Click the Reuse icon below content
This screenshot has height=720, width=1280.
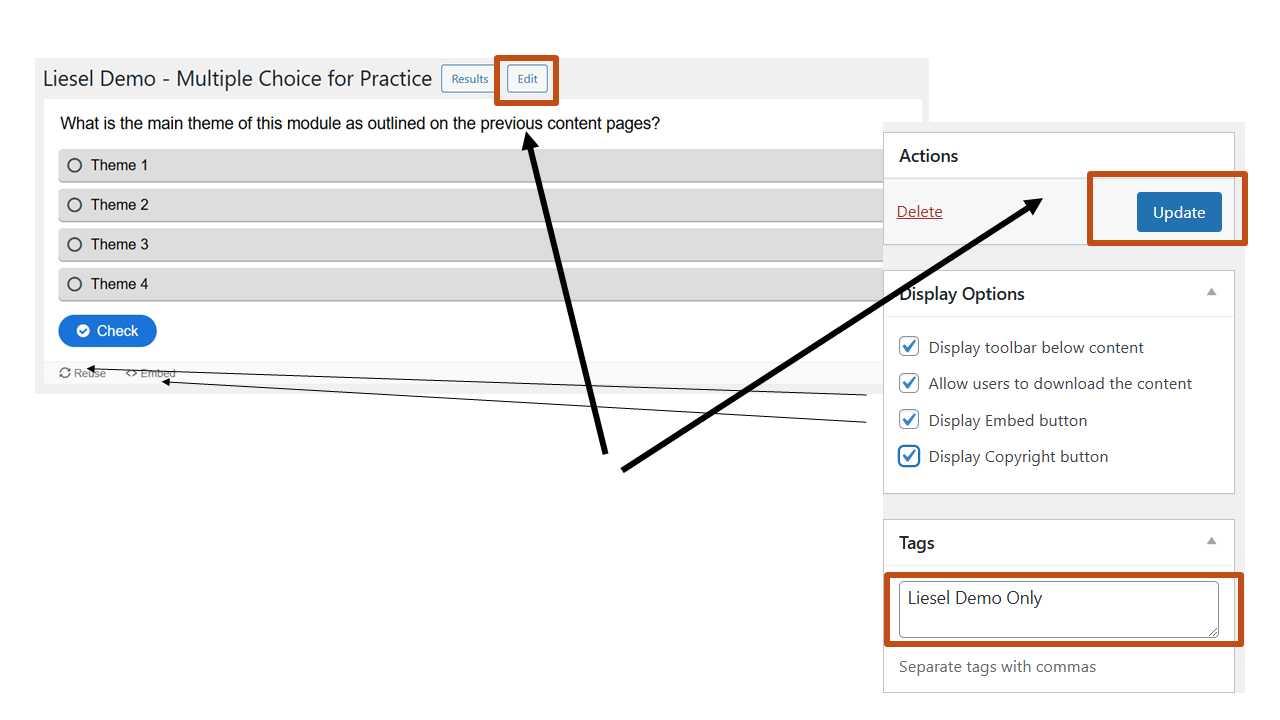[x=65, y=373]
